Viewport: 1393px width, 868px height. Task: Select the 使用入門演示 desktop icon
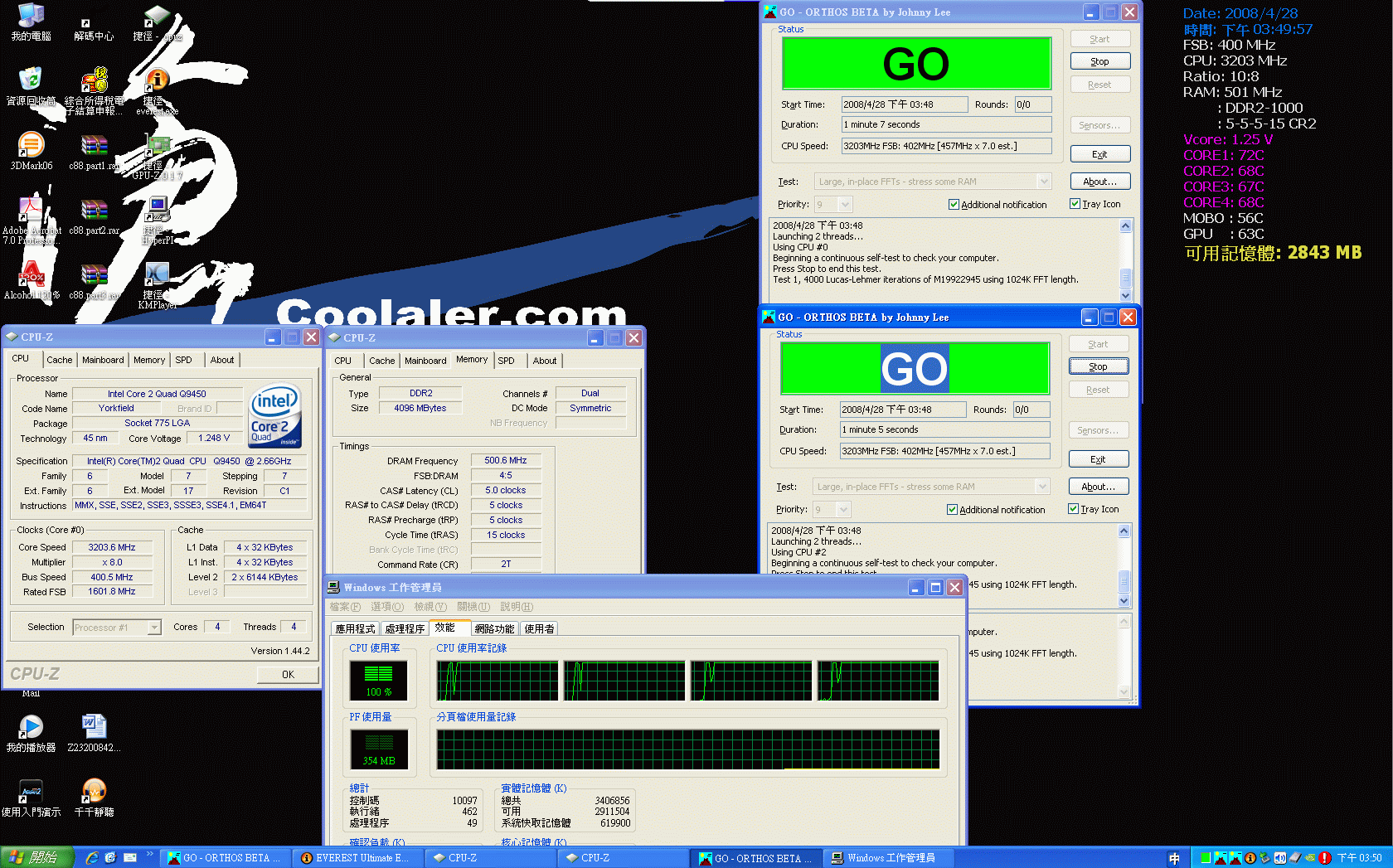[31, 798]
